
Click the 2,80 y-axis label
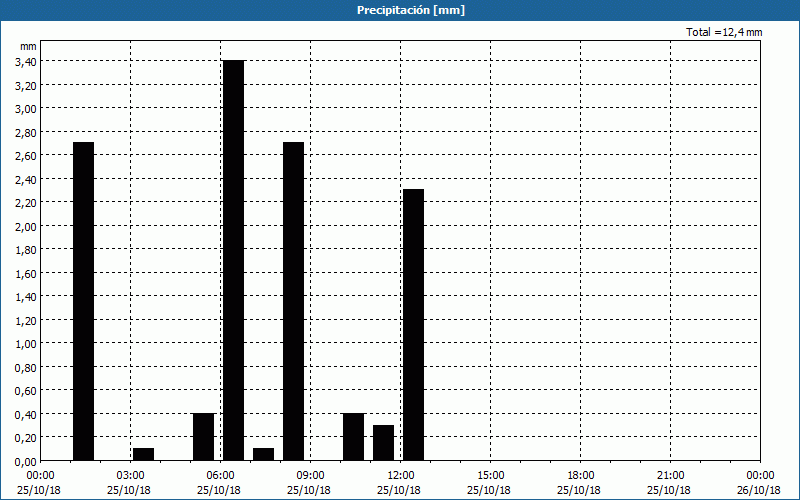click(26, 132)
